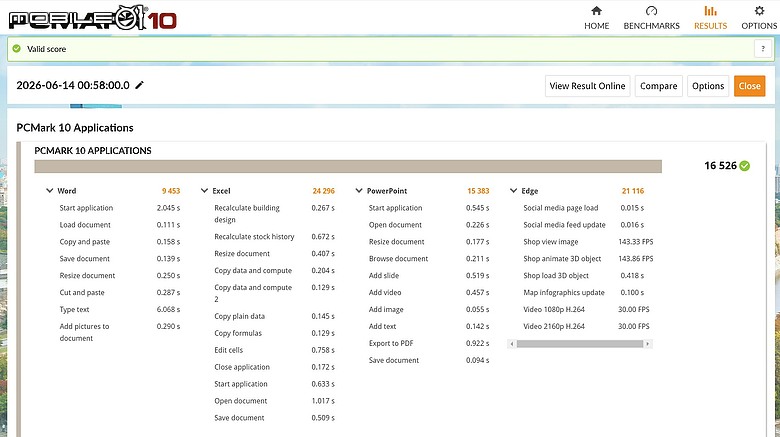Click the PowerPoint score 15 383
Image resolution: width=780 pixels, height=437 pixels.
click(478, 191)
